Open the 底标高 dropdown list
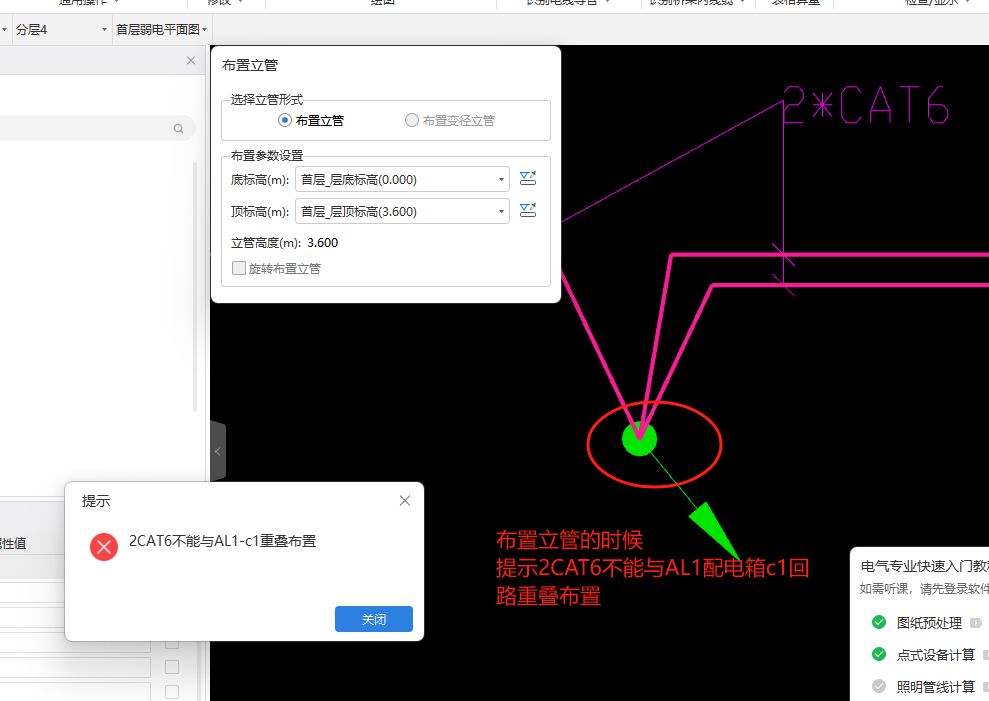Viewport: 989px width, 701px height. (500, 178)
